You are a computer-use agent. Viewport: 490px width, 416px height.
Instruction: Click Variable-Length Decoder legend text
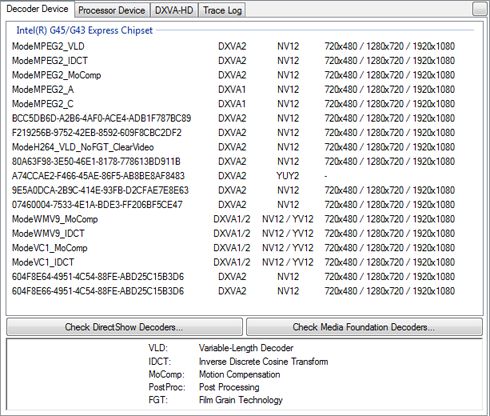pos(246,348)
